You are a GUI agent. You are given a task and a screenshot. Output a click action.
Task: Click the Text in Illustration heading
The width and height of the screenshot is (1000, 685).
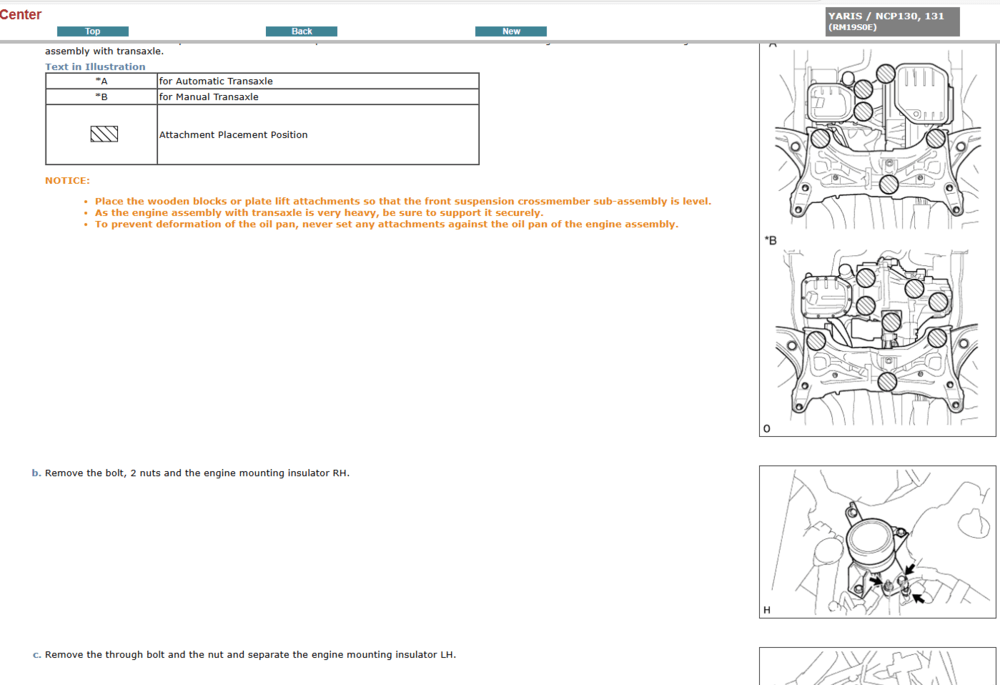click(x=95, y=67)
